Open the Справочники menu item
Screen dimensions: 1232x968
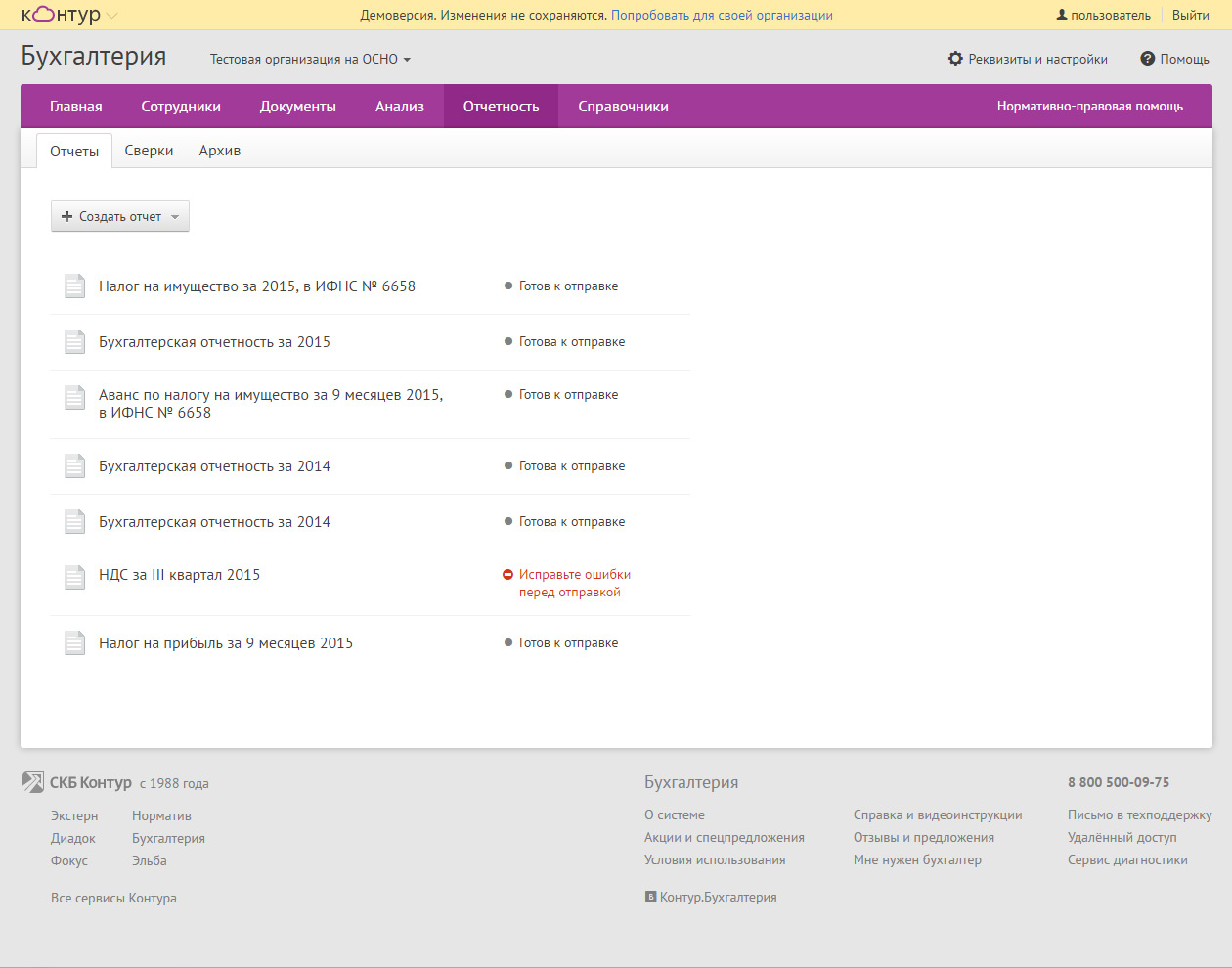coord(623,107)
